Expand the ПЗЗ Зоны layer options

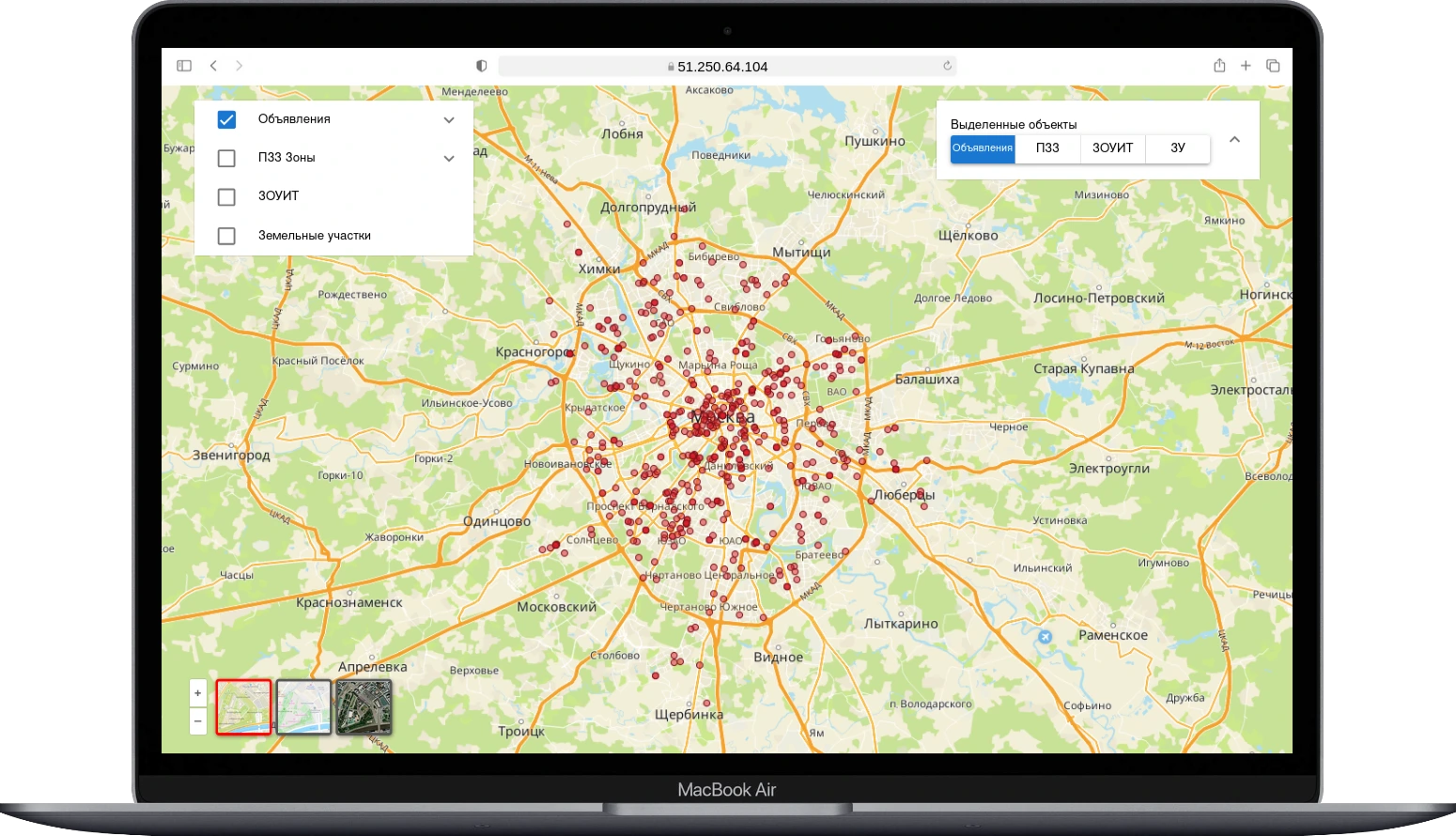(x=449, y=159)
